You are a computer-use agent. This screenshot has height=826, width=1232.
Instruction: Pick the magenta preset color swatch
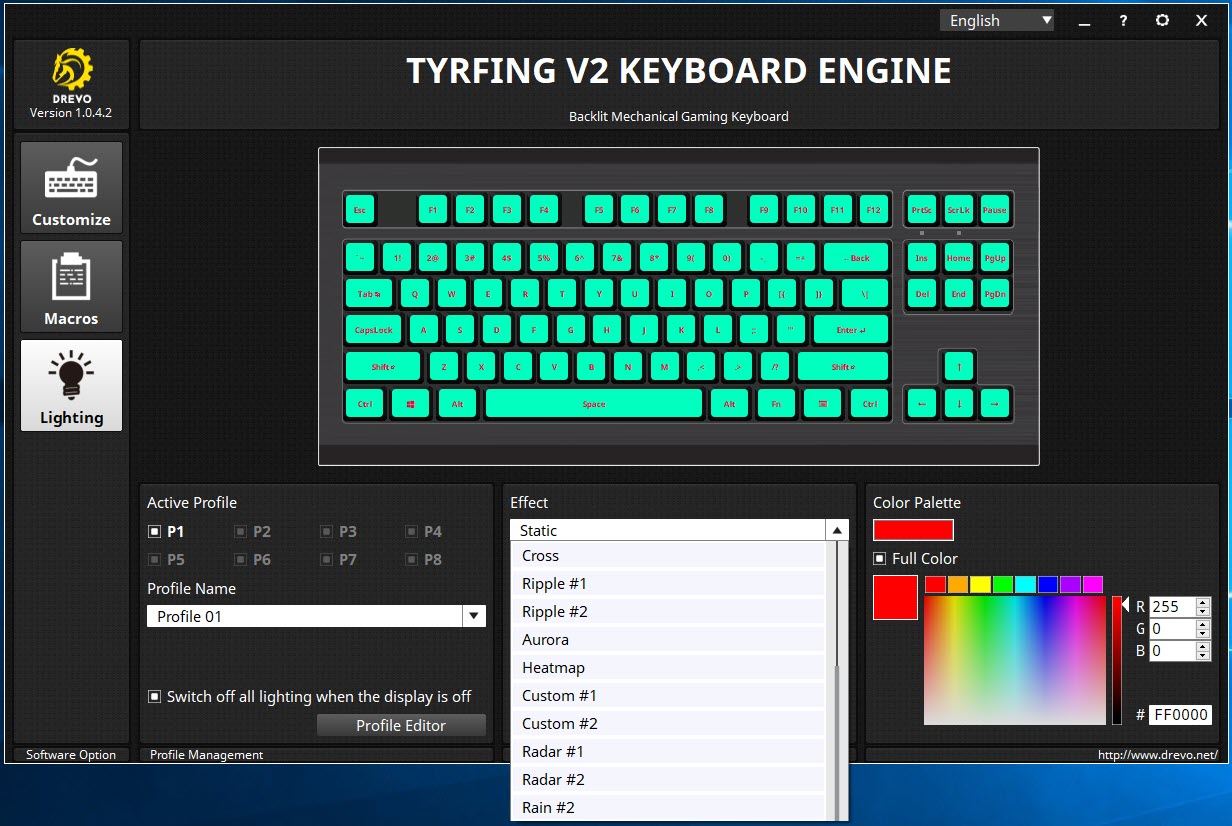coord(1093,585)
